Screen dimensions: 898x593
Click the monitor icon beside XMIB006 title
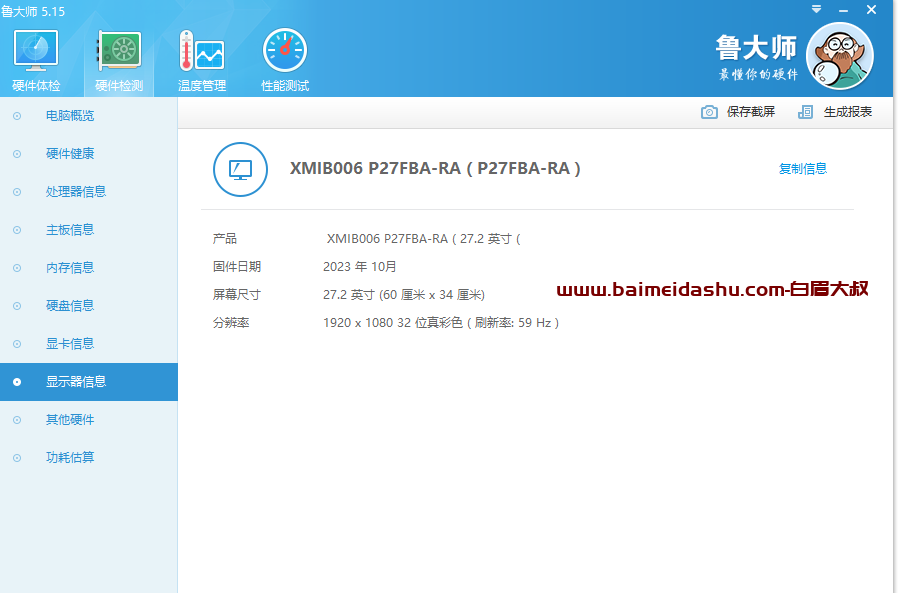click(x=241, y=169)
